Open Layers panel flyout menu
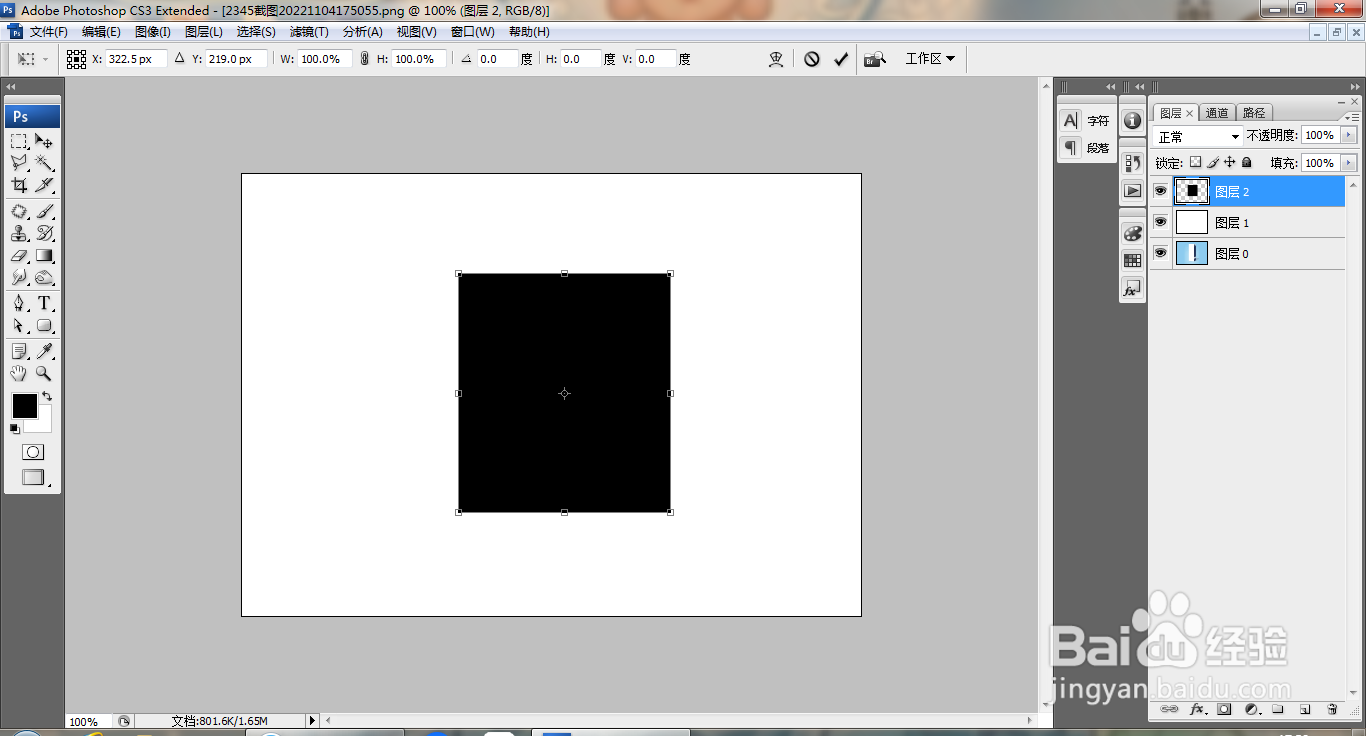Viewport: 1366px width, 736px height. (x=1353, y=116)
